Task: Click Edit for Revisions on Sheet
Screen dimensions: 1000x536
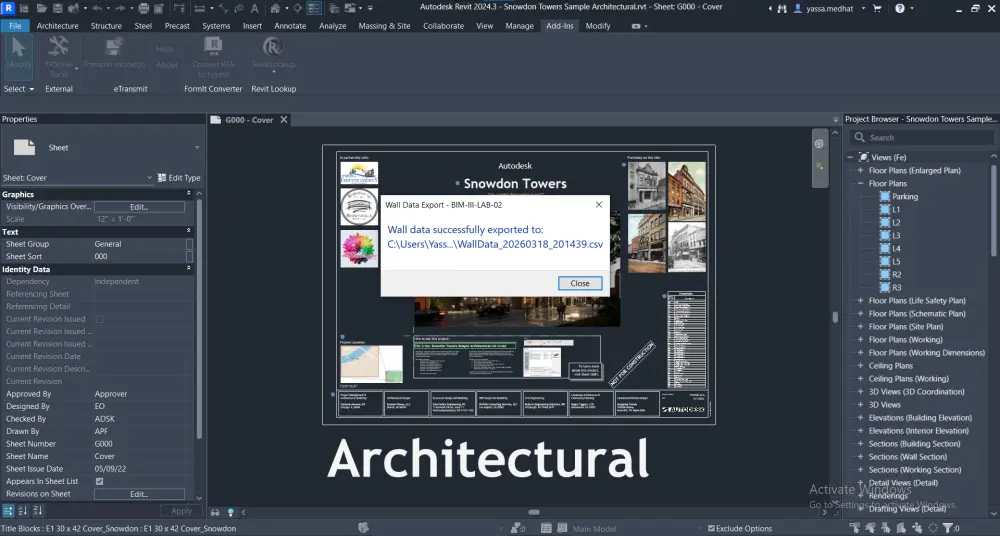Action: coord(139,494)
